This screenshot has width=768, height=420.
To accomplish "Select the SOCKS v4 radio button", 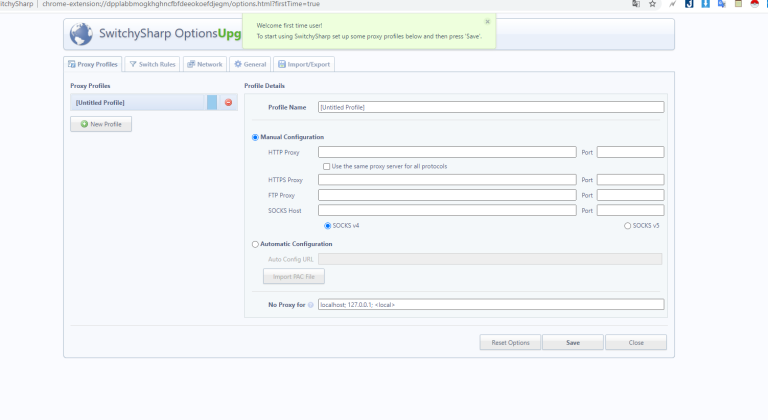I will coord(328,226).
